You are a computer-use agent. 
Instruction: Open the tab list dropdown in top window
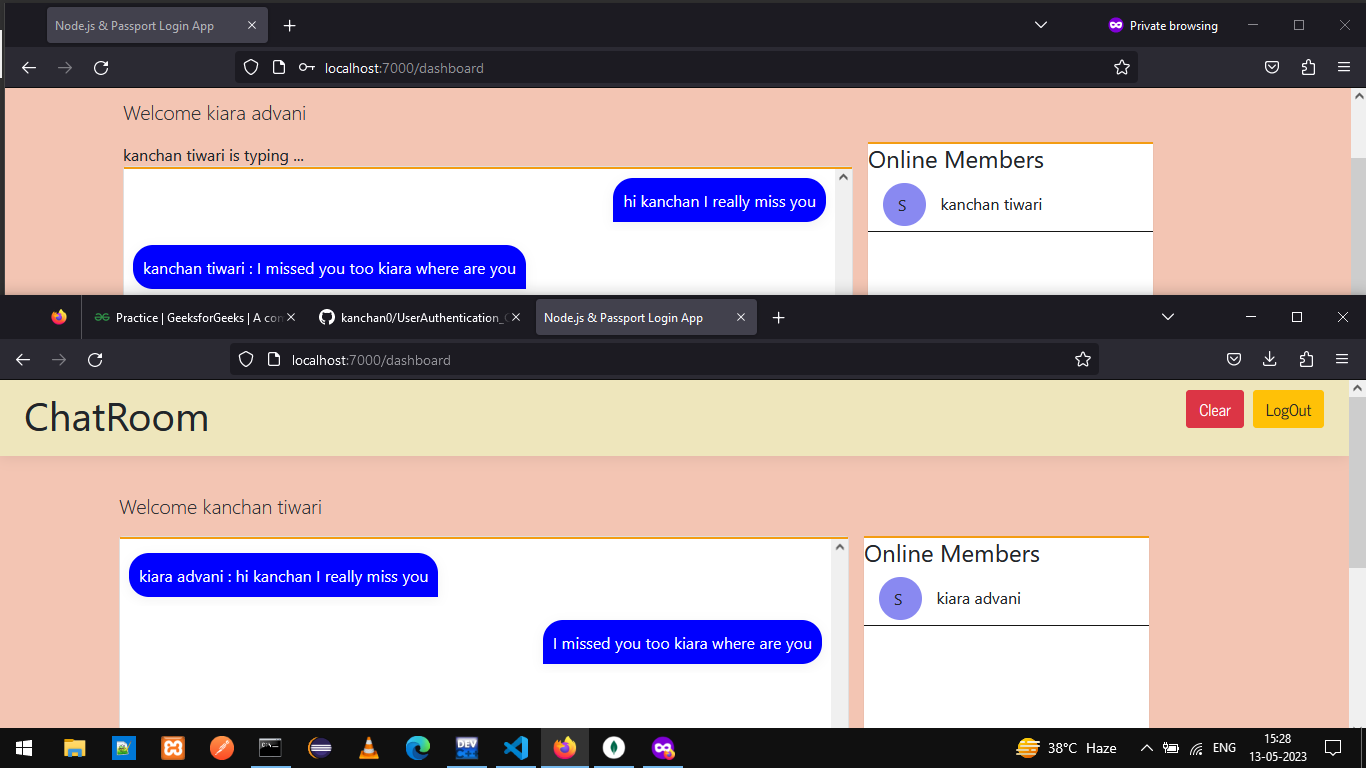1040,24
